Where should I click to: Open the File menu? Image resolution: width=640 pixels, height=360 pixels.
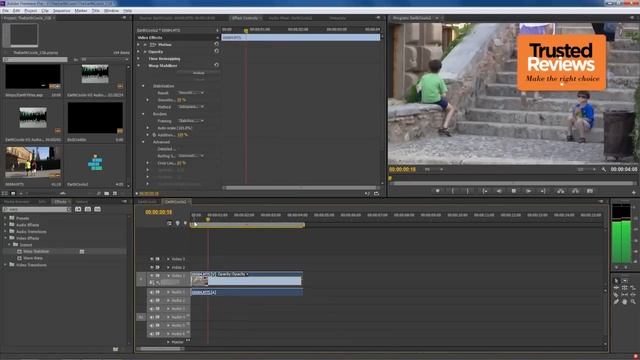coord(5,11)
